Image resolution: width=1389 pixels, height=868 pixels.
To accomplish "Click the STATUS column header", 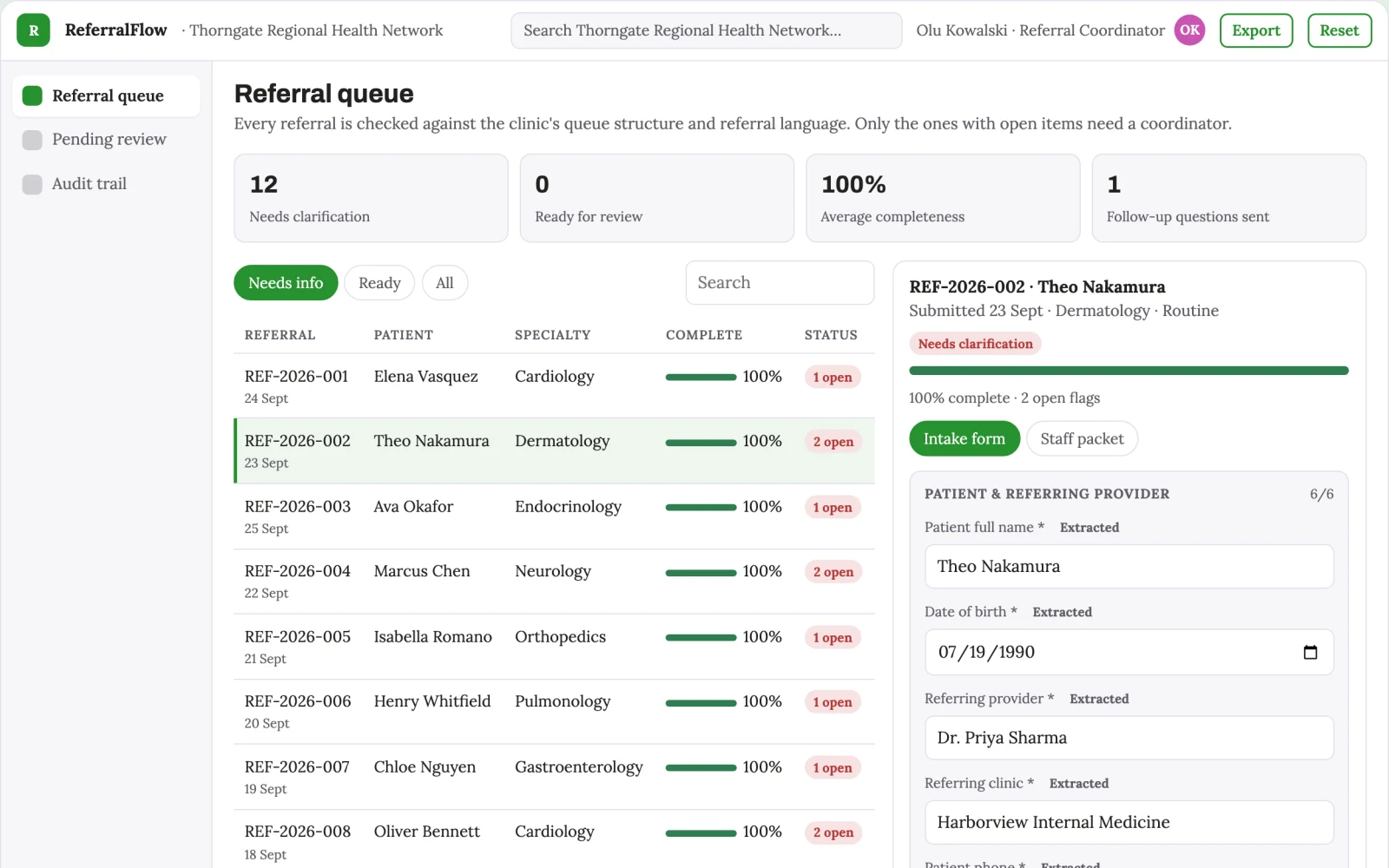I will [831, 335].
